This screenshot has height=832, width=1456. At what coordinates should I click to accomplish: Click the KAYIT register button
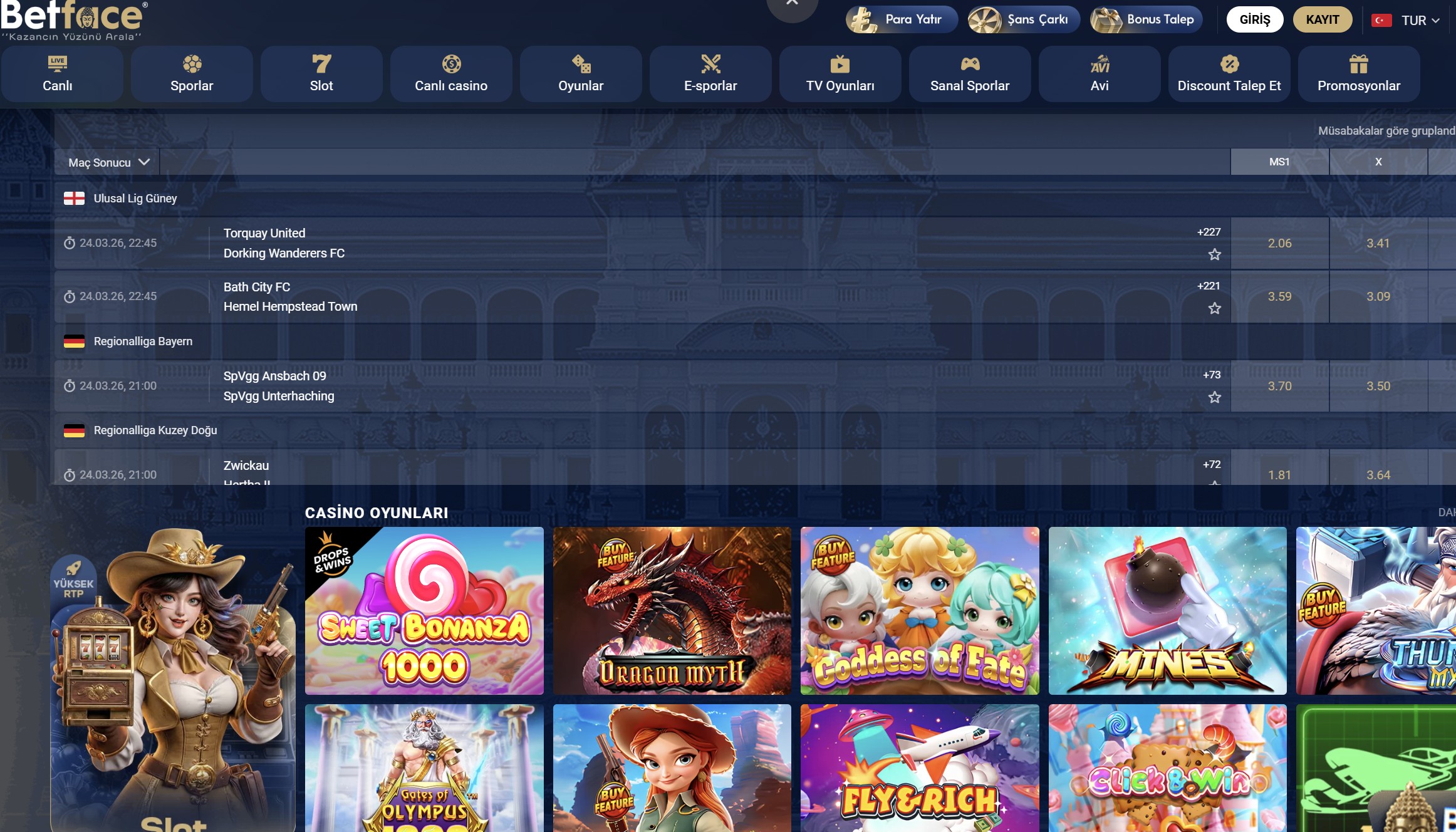1322,19
